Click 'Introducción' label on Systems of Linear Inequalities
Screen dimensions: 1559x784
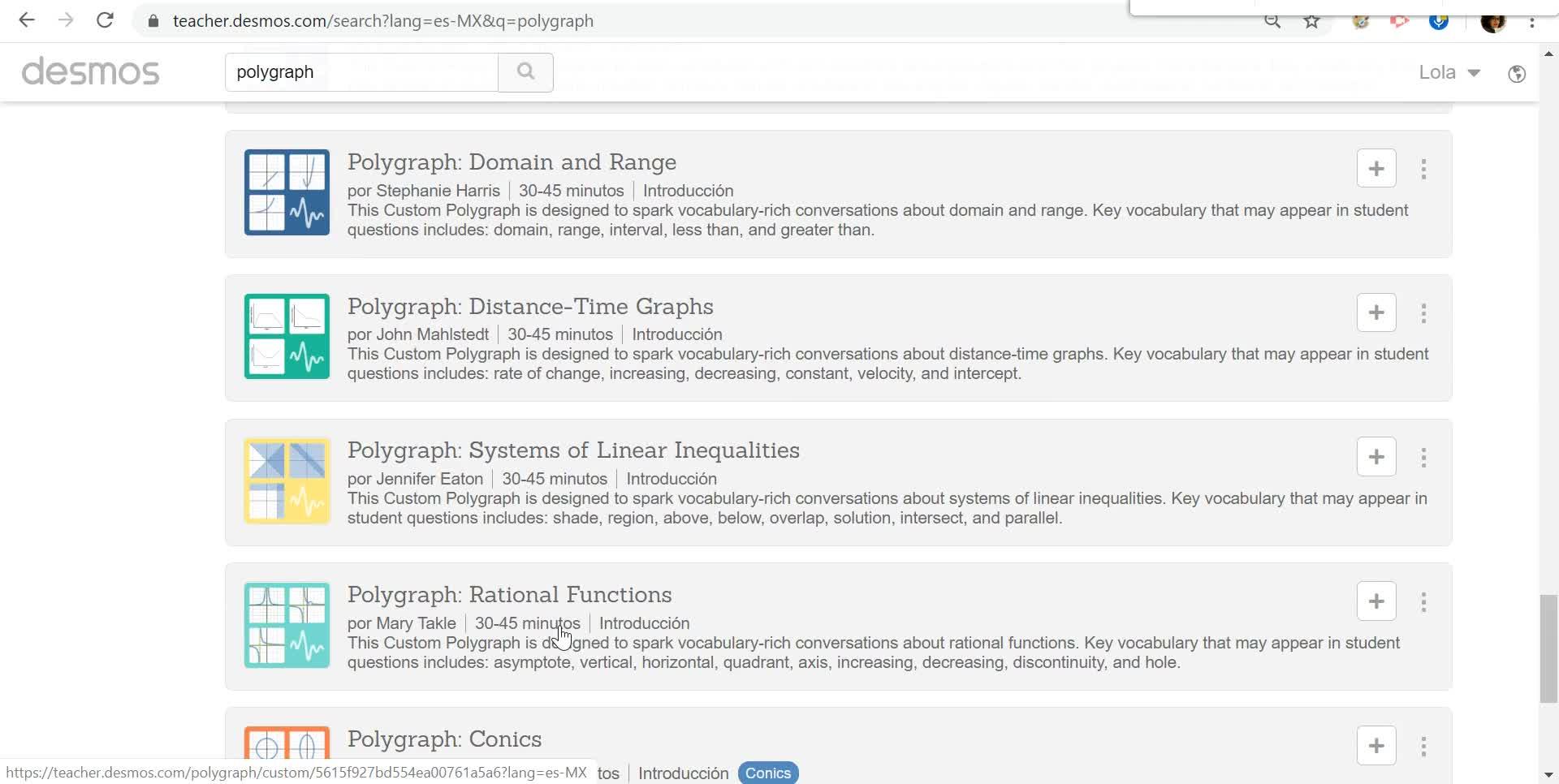tap(672, 479)
